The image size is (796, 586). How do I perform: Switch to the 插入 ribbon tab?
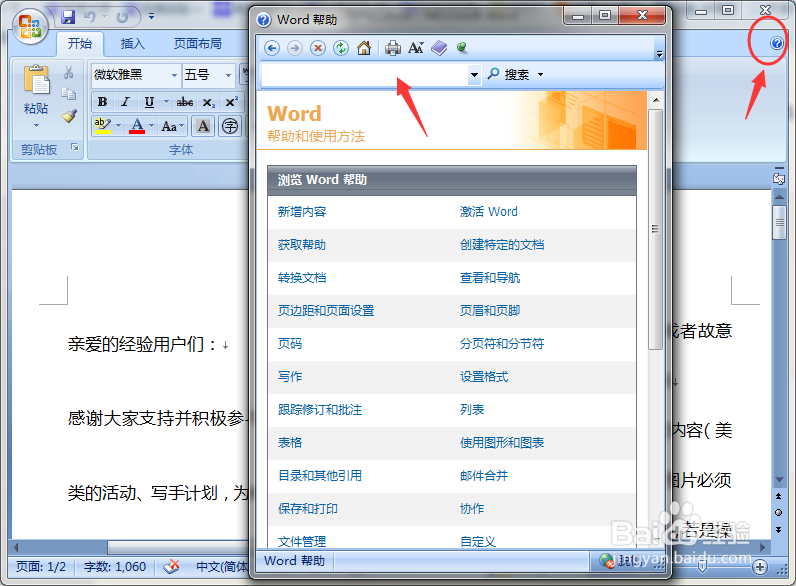point(132,44)
